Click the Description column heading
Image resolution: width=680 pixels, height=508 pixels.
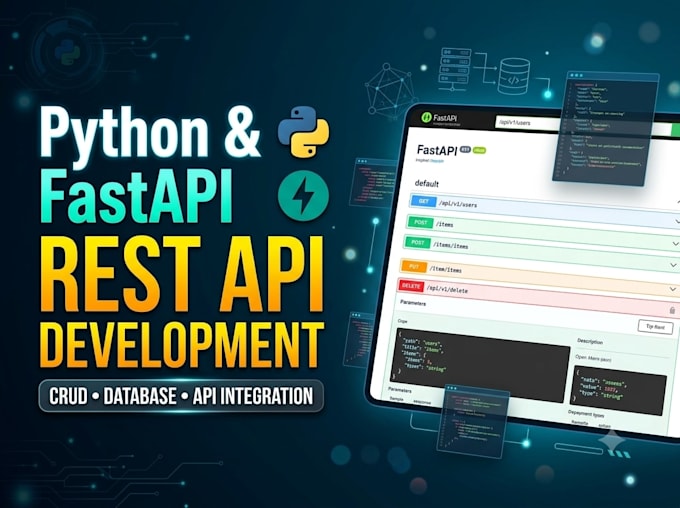pyautogui.click(x=590, y=341)
